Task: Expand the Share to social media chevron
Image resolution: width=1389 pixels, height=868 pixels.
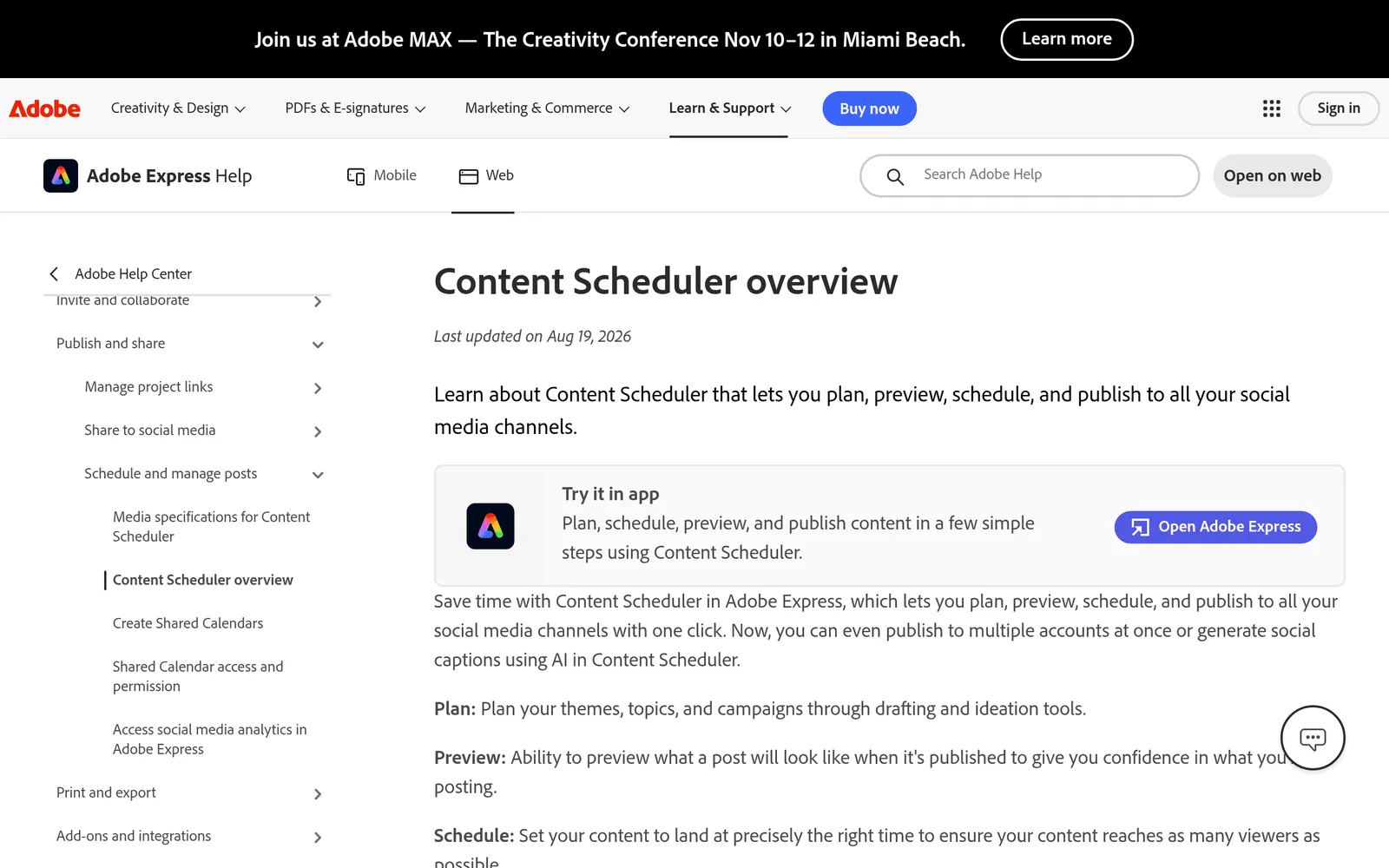Action: 318,431
